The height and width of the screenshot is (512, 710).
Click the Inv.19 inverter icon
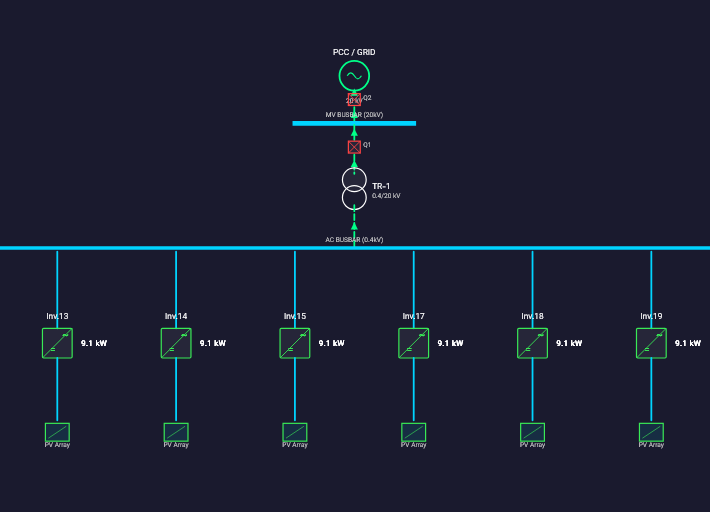click(651, 343)
